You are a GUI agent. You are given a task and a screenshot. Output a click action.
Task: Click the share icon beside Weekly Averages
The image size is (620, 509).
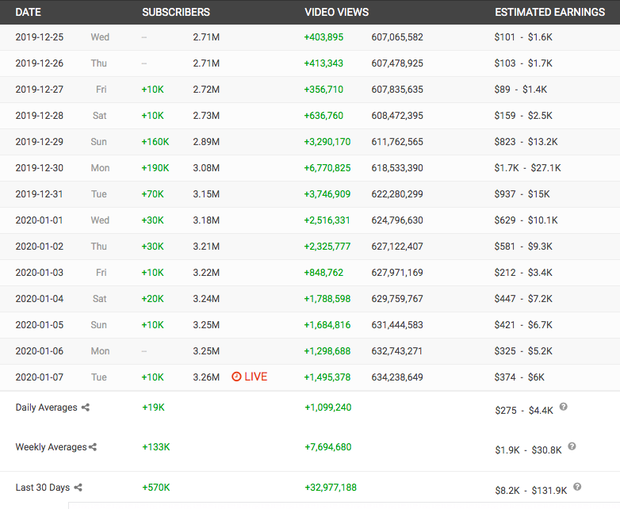click(x=94, y=447)
